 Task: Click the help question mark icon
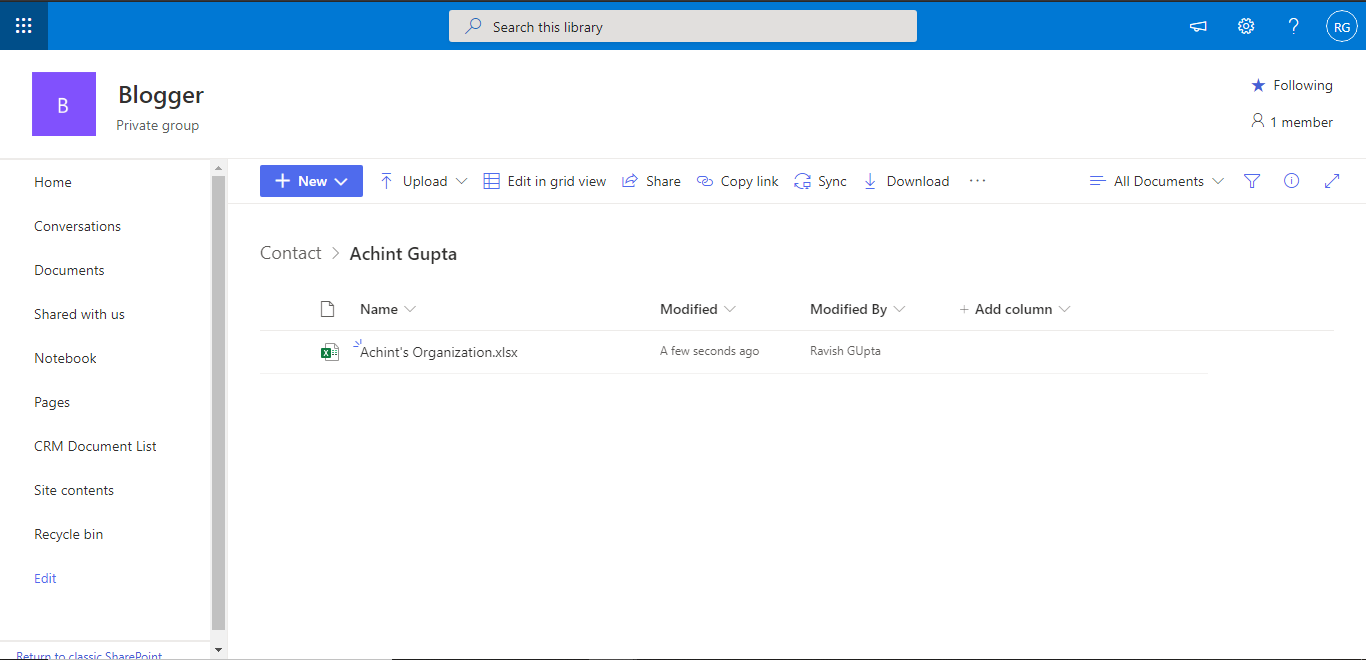click(1294, 27)
